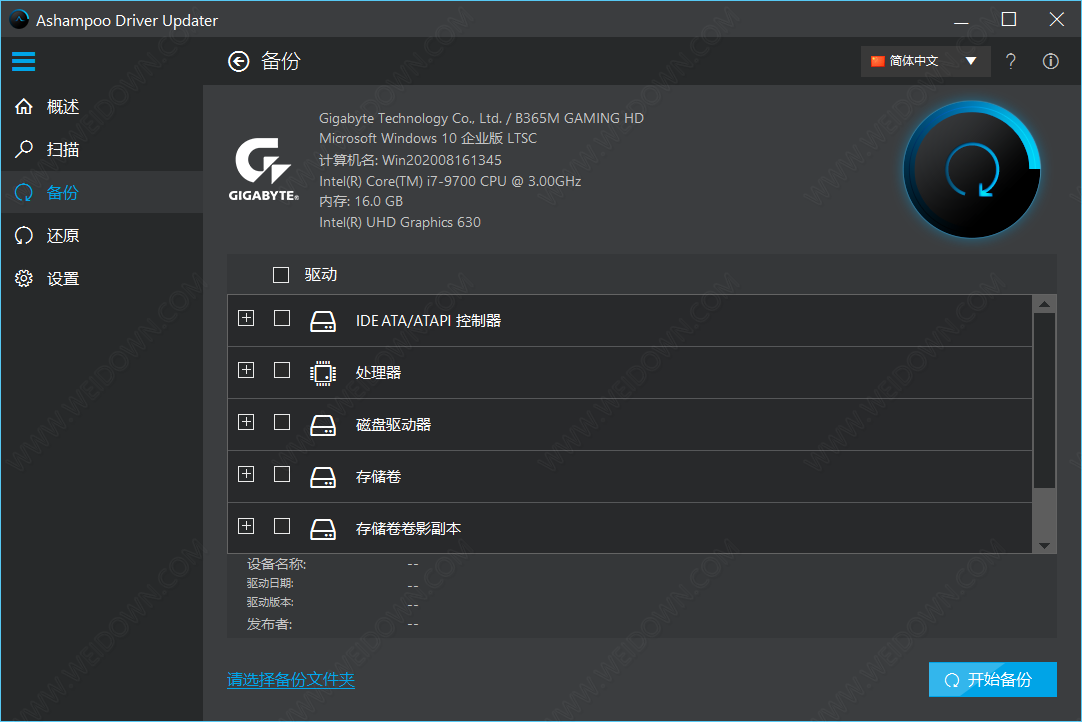Click the driver list scrollbar up arrow
The width and height of the screenshot is (1082, 722).
pyautogui.click(x=1045, y=304)
